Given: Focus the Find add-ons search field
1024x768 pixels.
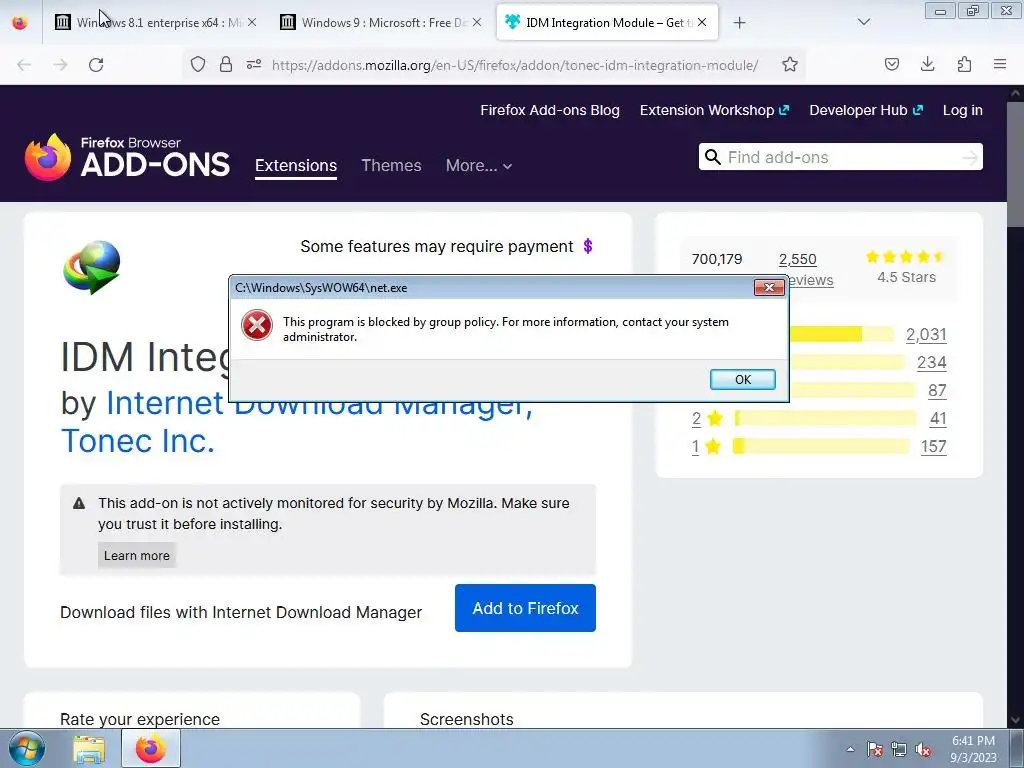Looking at the screenshot, I should (x=840, y=157).
